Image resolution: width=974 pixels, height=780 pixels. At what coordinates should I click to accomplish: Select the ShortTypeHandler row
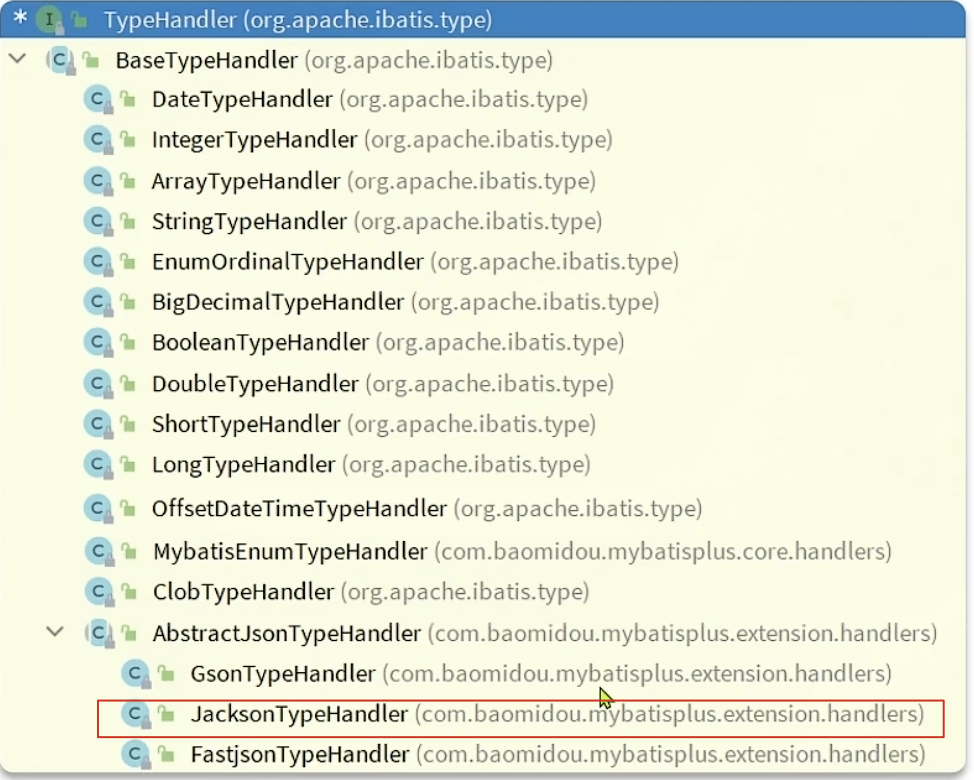[483, 424]
